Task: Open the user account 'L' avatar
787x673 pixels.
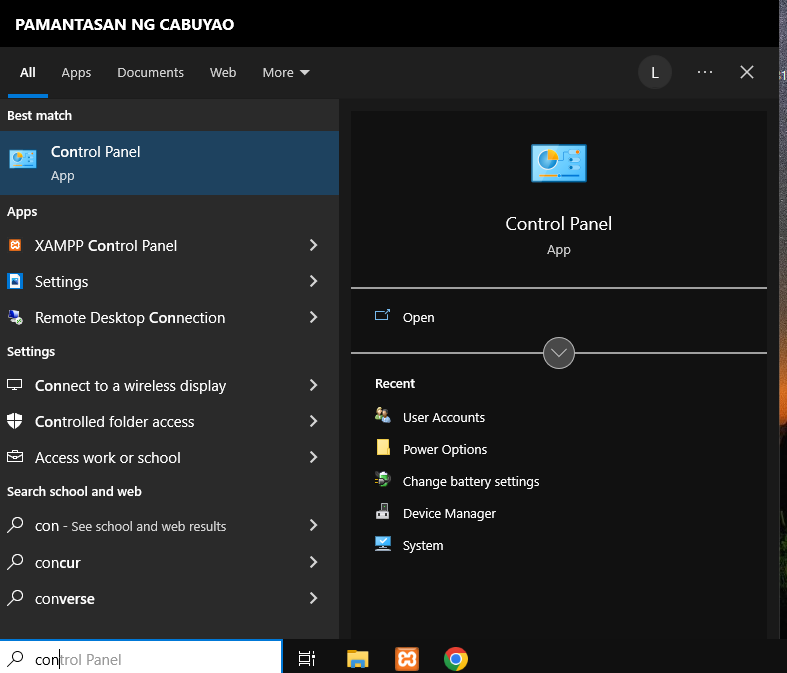Action: (x=654, y=73)
